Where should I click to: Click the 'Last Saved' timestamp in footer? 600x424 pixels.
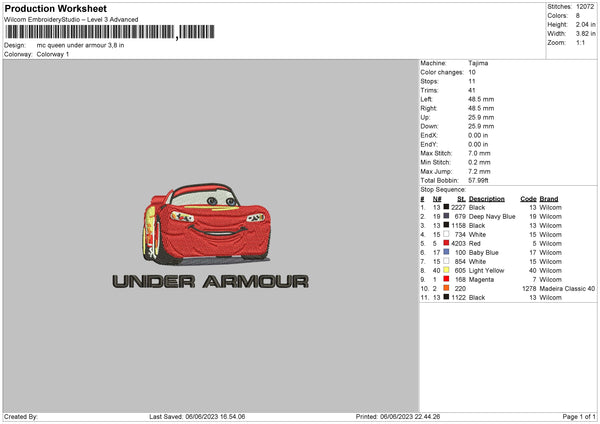point(197,417)
